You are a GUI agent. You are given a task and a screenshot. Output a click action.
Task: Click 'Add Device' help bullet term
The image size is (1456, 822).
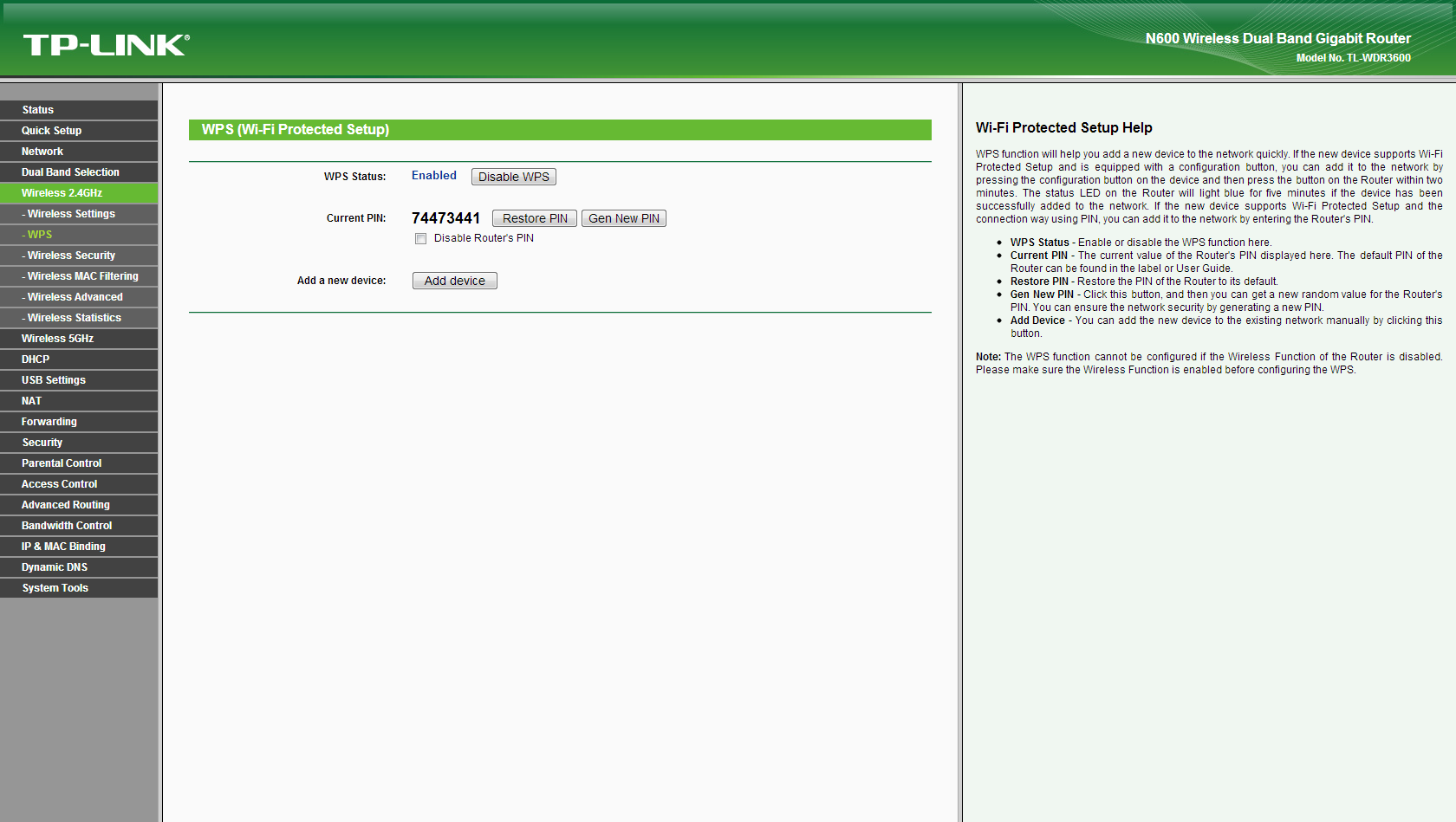click(1037, 320)
